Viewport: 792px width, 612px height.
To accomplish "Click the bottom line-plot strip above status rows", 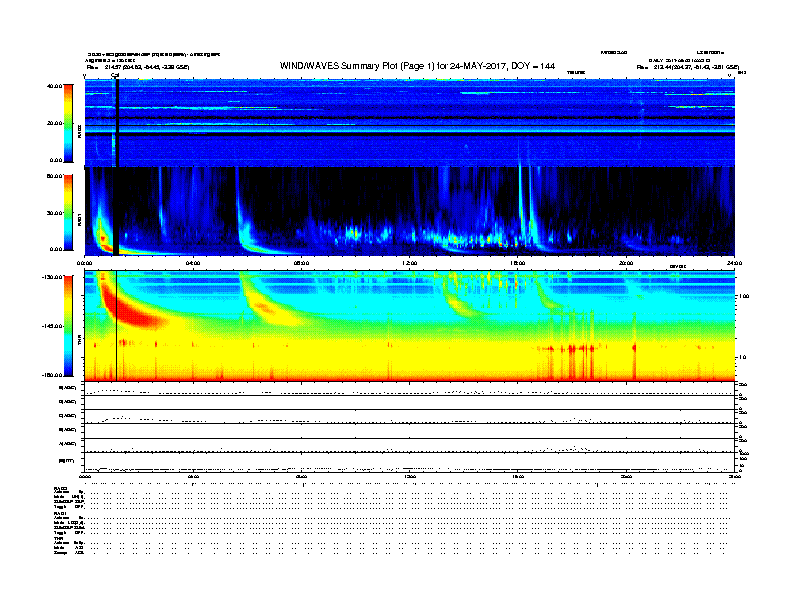I will pyautogui.click(x=410, y=462).
